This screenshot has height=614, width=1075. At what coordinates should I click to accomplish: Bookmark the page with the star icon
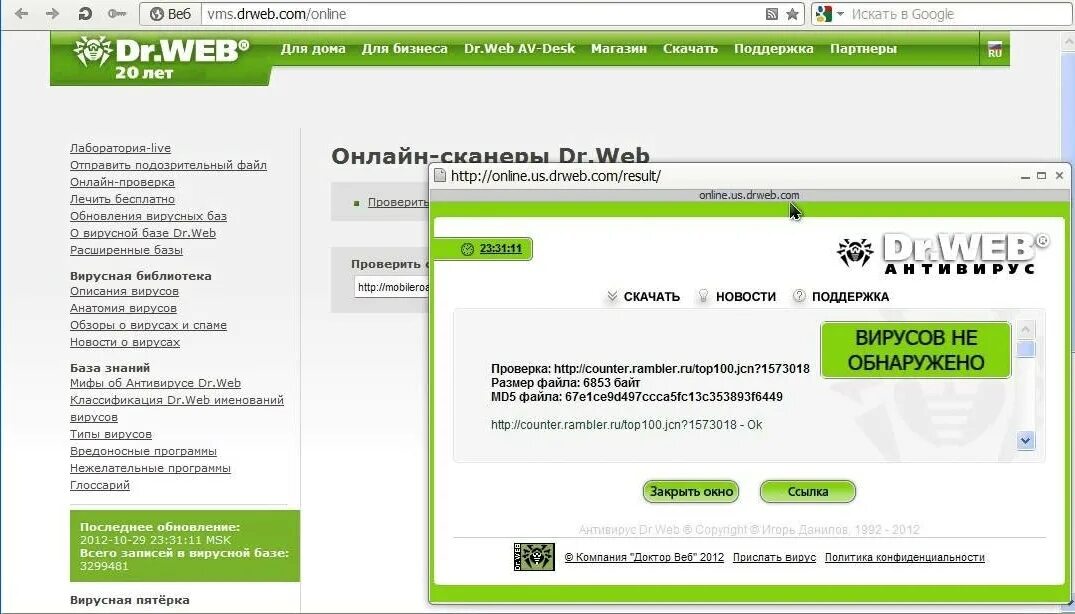pos(792,14)
